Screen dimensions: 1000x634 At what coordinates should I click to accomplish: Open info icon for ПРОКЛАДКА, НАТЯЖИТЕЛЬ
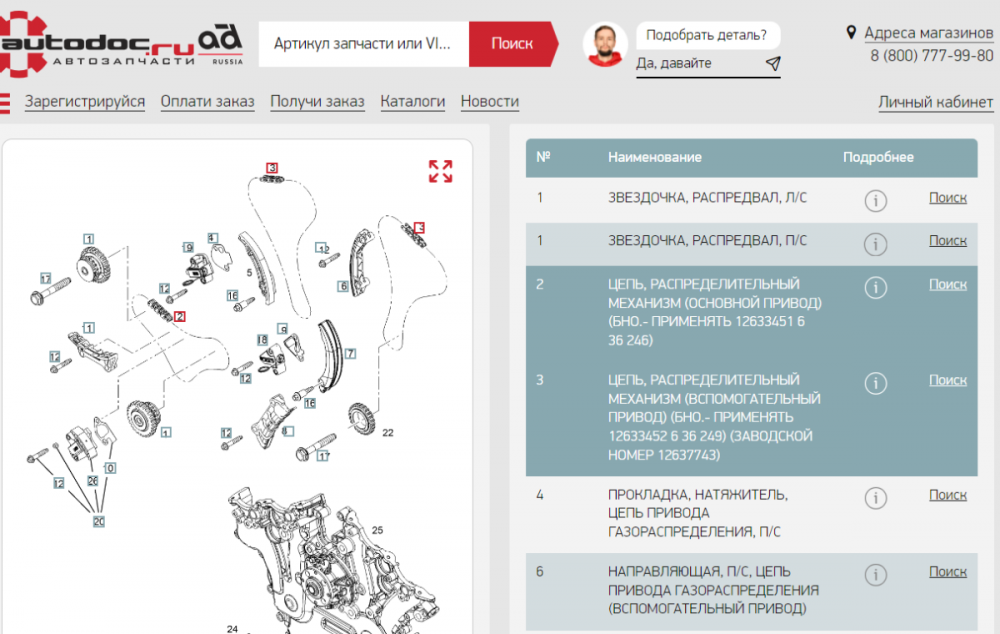pos(875,498)
